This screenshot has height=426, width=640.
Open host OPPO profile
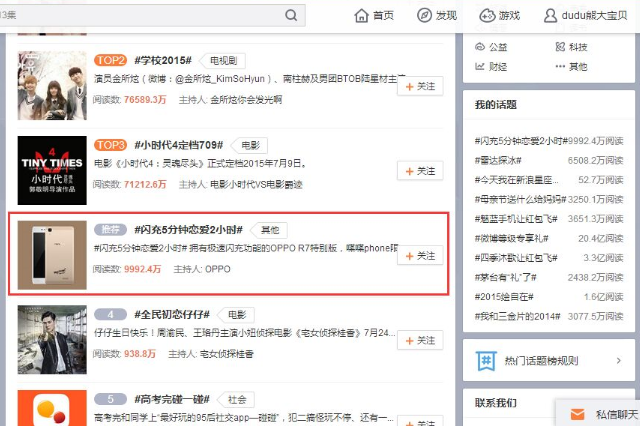pos(218,269)
